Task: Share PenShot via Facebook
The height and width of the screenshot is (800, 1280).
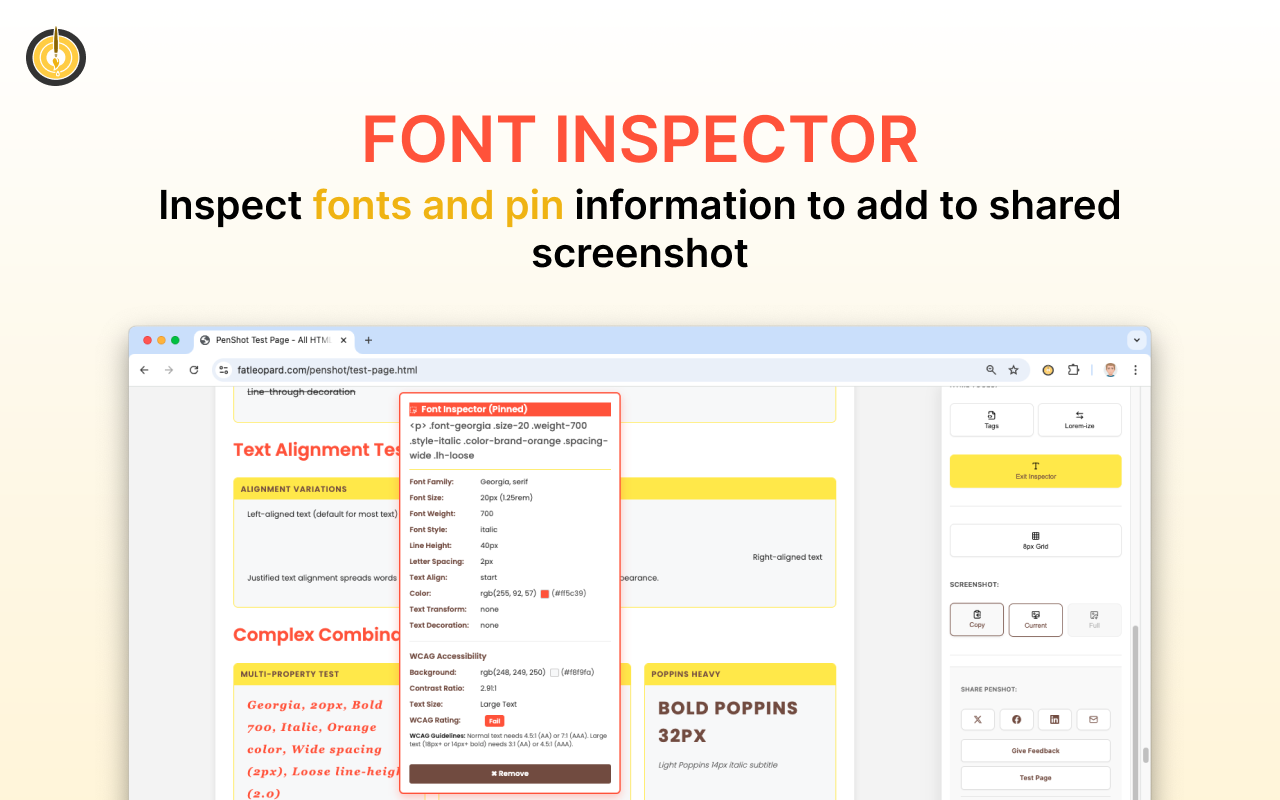Action: [1016, 719]
